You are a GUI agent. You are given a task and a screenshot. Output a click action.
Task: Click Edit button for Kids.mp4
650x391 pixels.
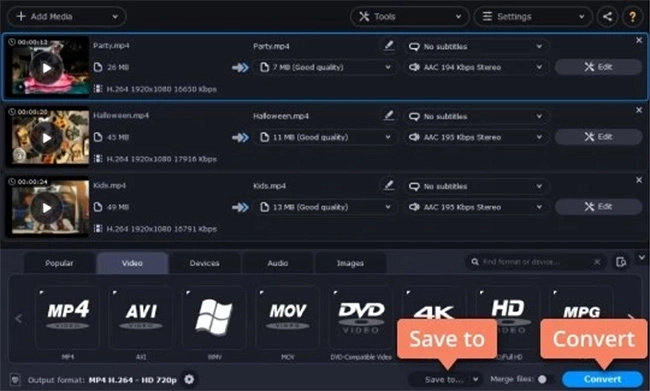point(598,206)
